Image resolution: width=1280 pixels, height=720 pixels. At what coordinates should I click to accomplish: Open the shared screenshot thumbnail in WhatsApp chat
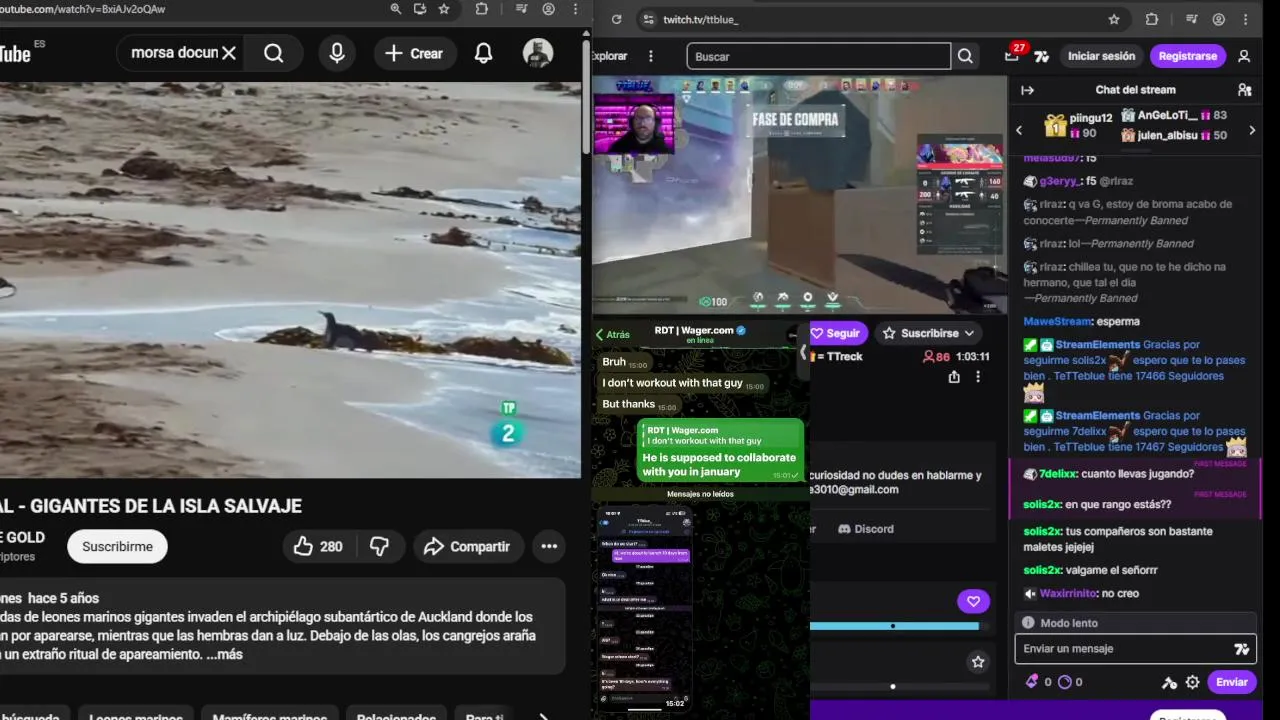pos(645,608)
